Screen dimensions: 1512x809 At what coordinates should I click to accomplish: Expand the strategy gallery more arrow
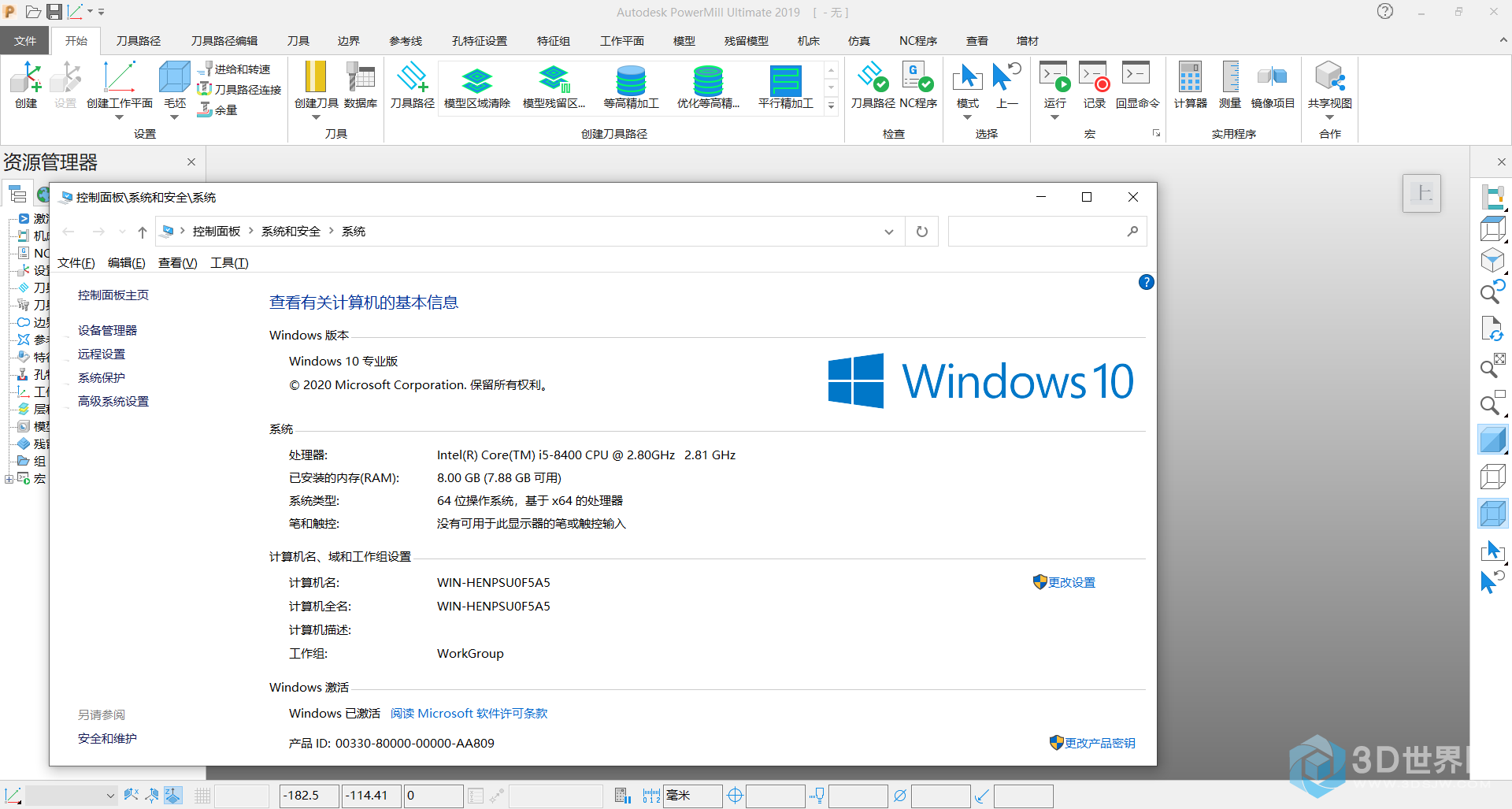831,106
